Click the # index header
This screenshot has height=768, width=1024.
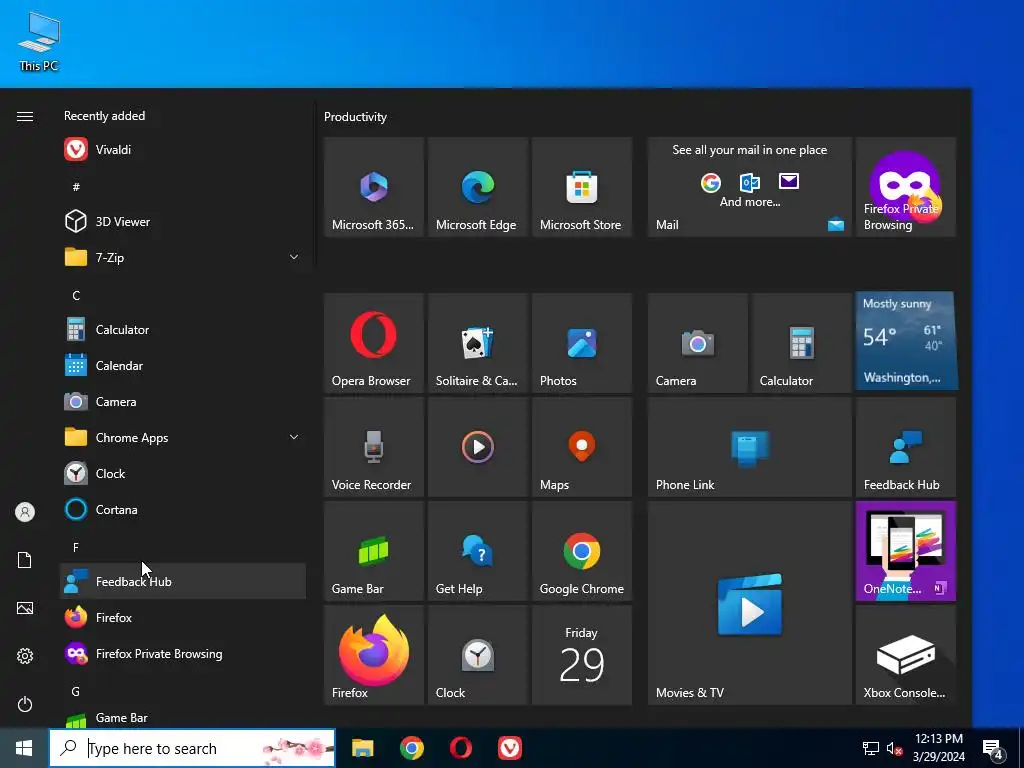tap(76, 187)
